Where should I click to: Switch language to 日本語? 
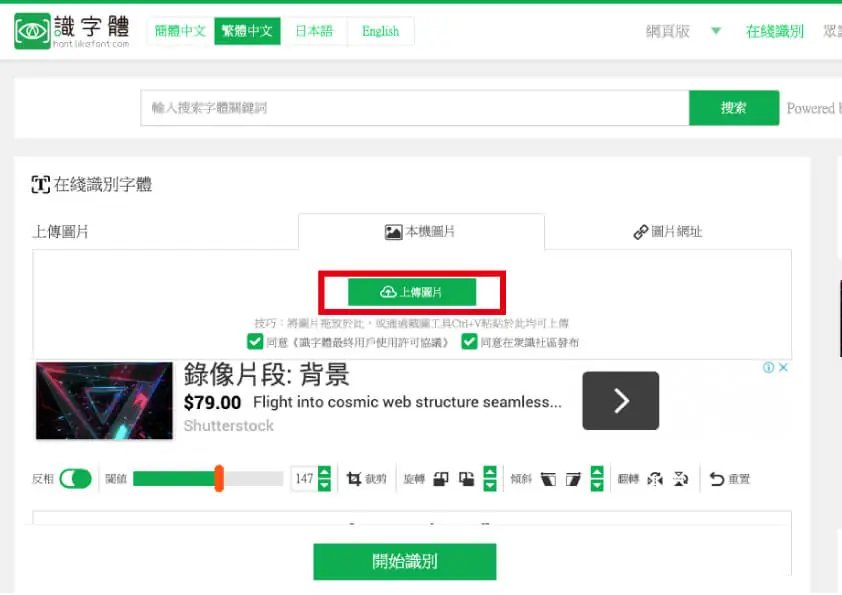point(314,31)
